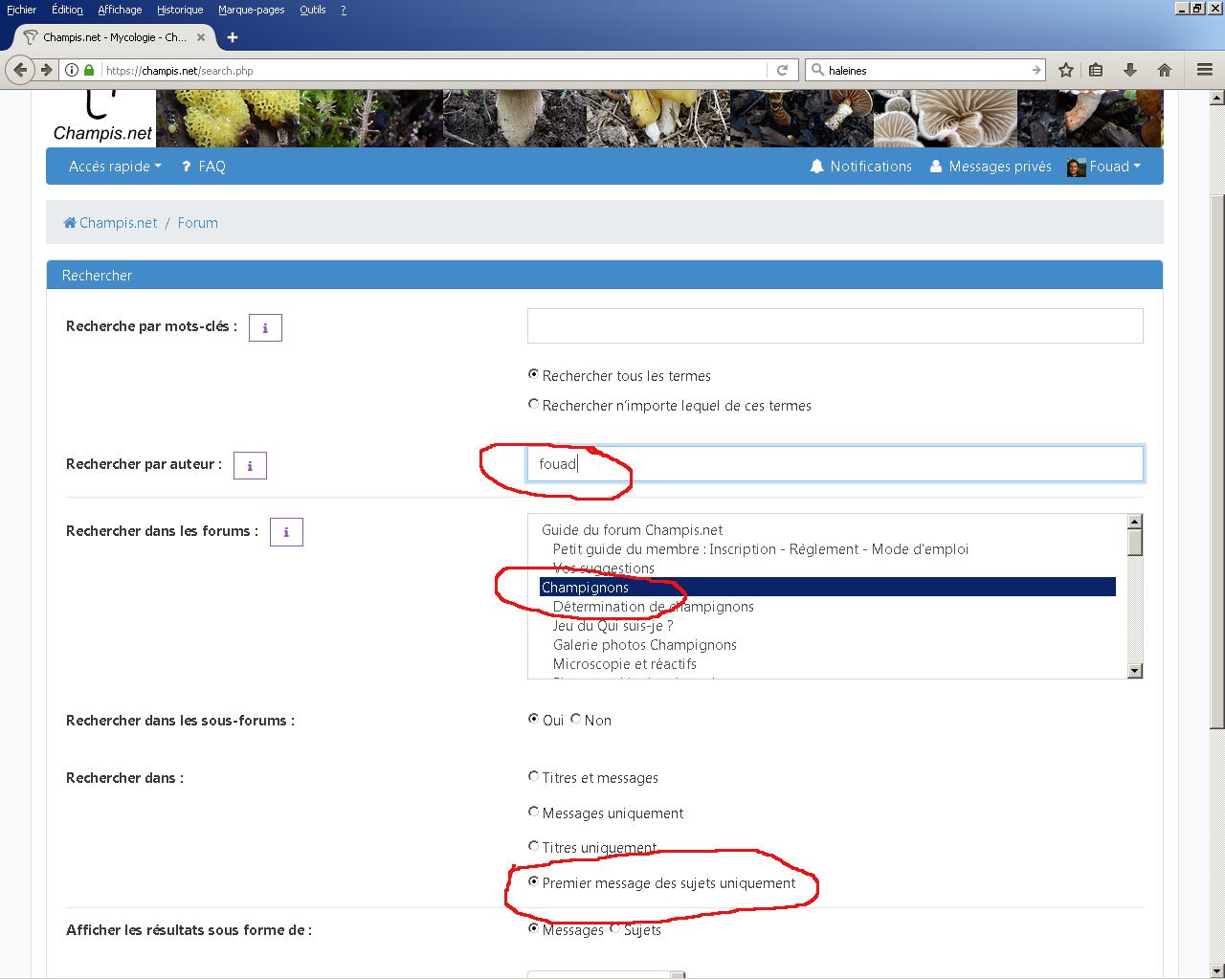Screen dimensions: 1225x980
Task: Open the downloads arrow icon
Action: (x=1129, y=70)
